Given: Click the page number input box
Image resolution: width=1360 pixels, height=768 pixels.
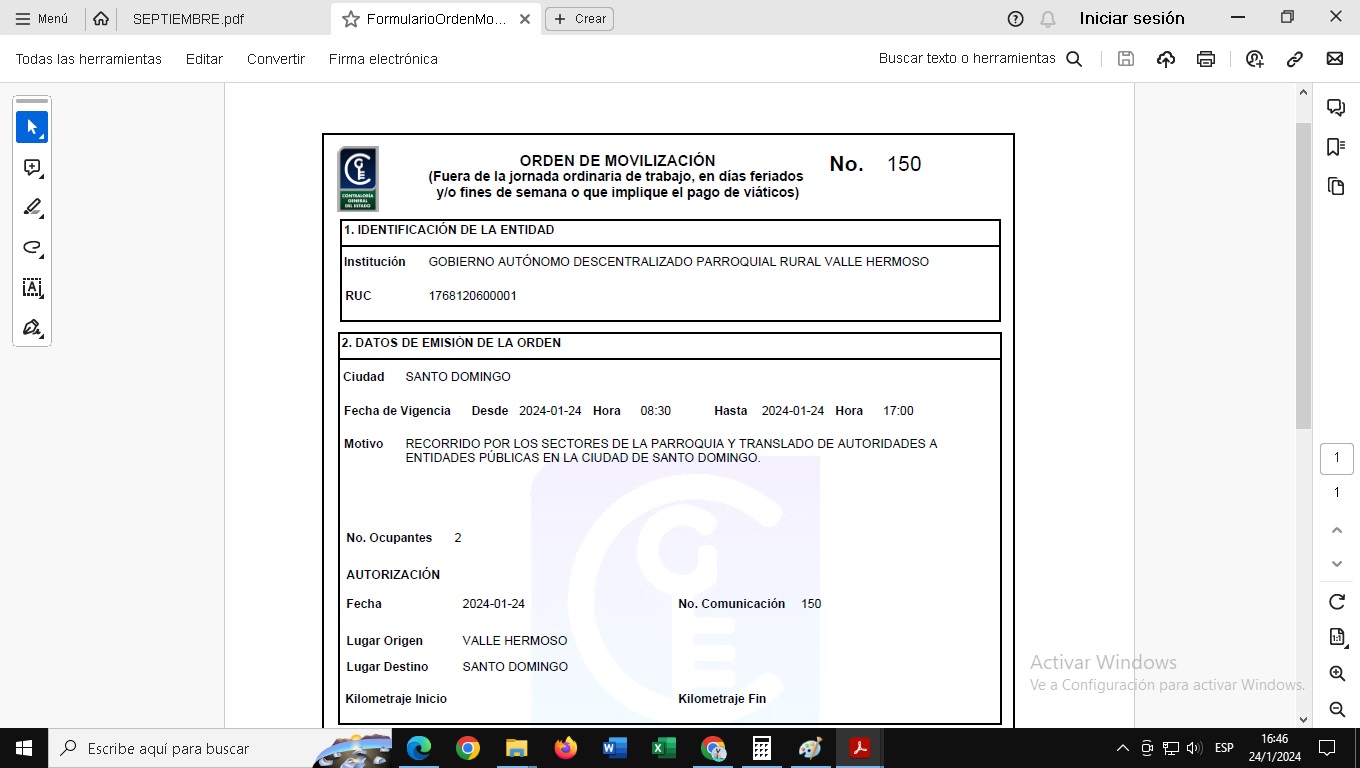Looking at the screenshot, I should point(1336,458).
